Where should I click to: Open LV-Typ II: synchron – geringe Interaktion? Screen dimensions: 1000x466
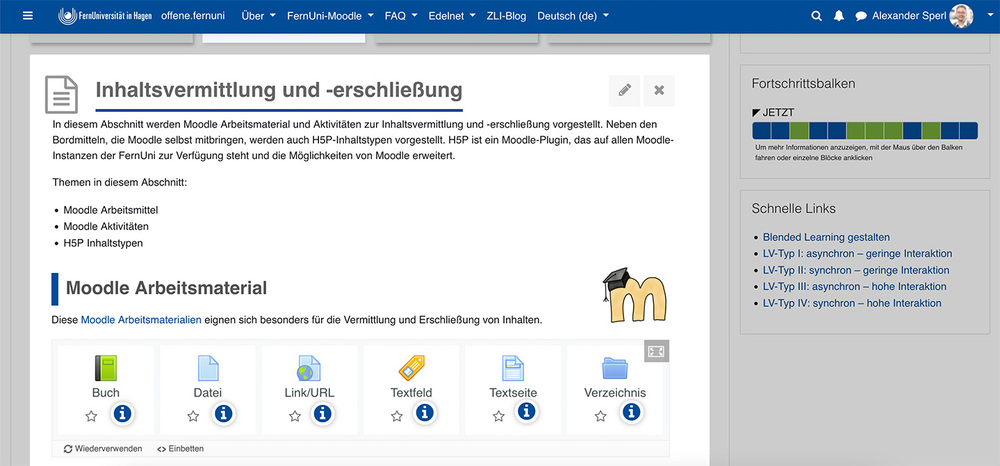pos(856,270)
